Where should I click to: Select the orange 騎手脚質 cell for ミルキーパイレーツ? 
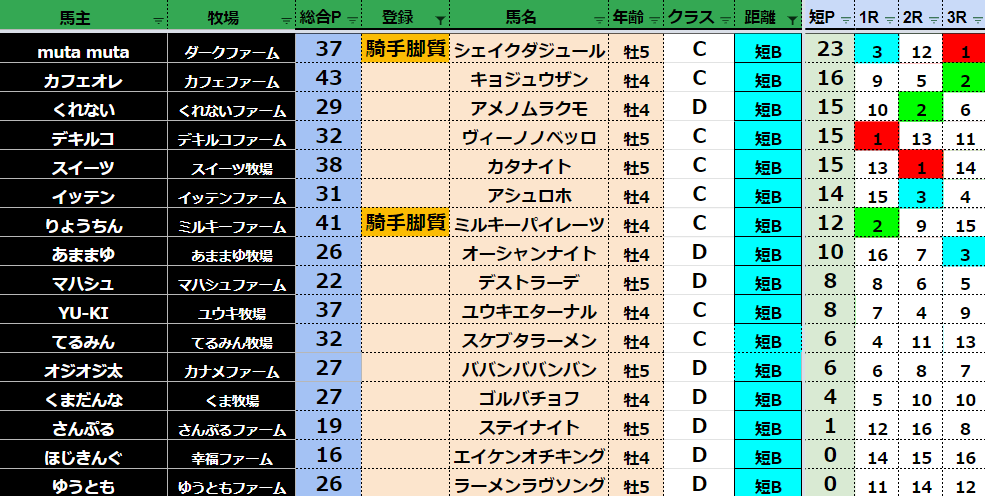pyautogui.click(x=405, y=224)
